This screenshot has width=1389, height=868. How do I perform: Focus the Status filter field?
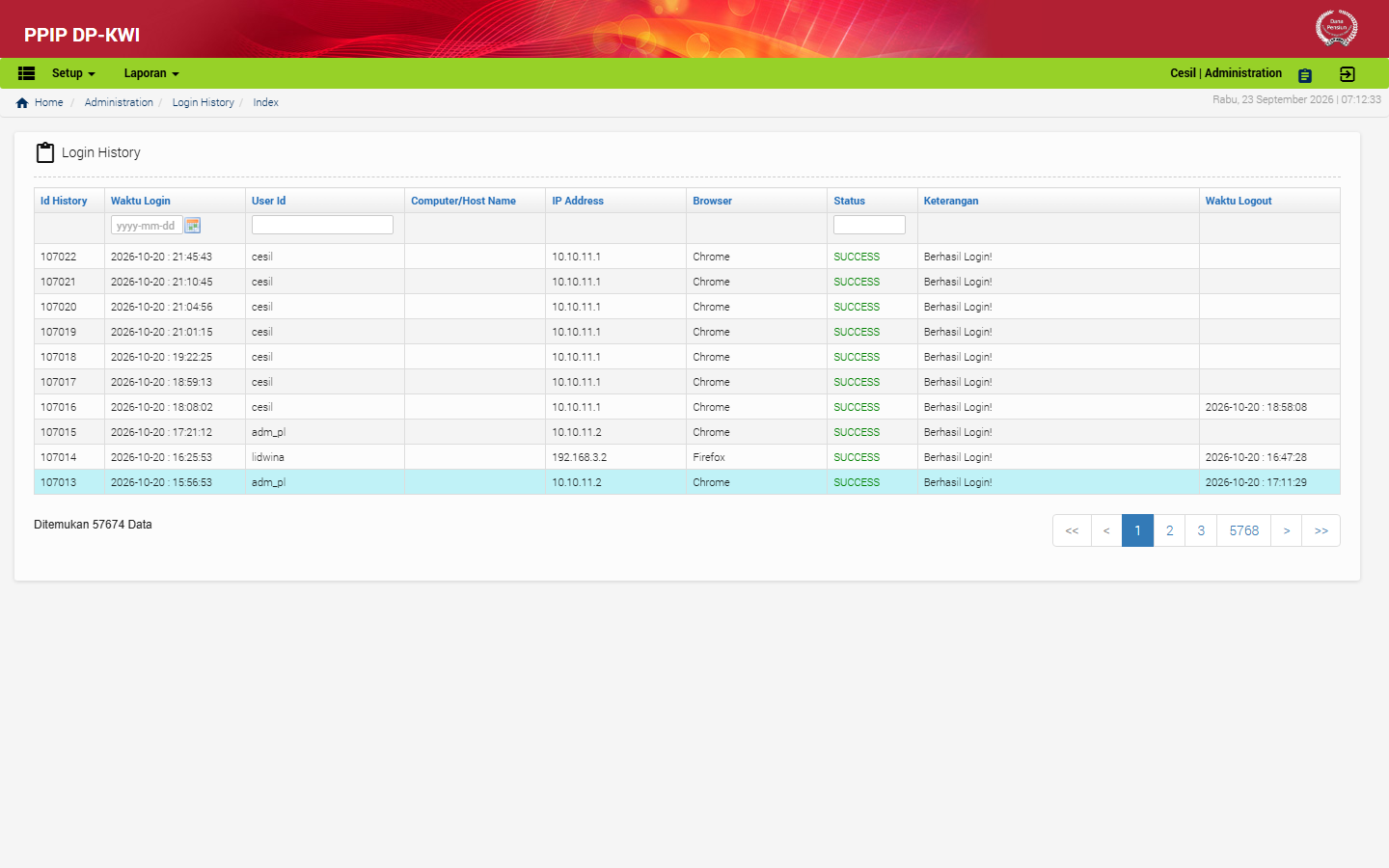(869, 225)
